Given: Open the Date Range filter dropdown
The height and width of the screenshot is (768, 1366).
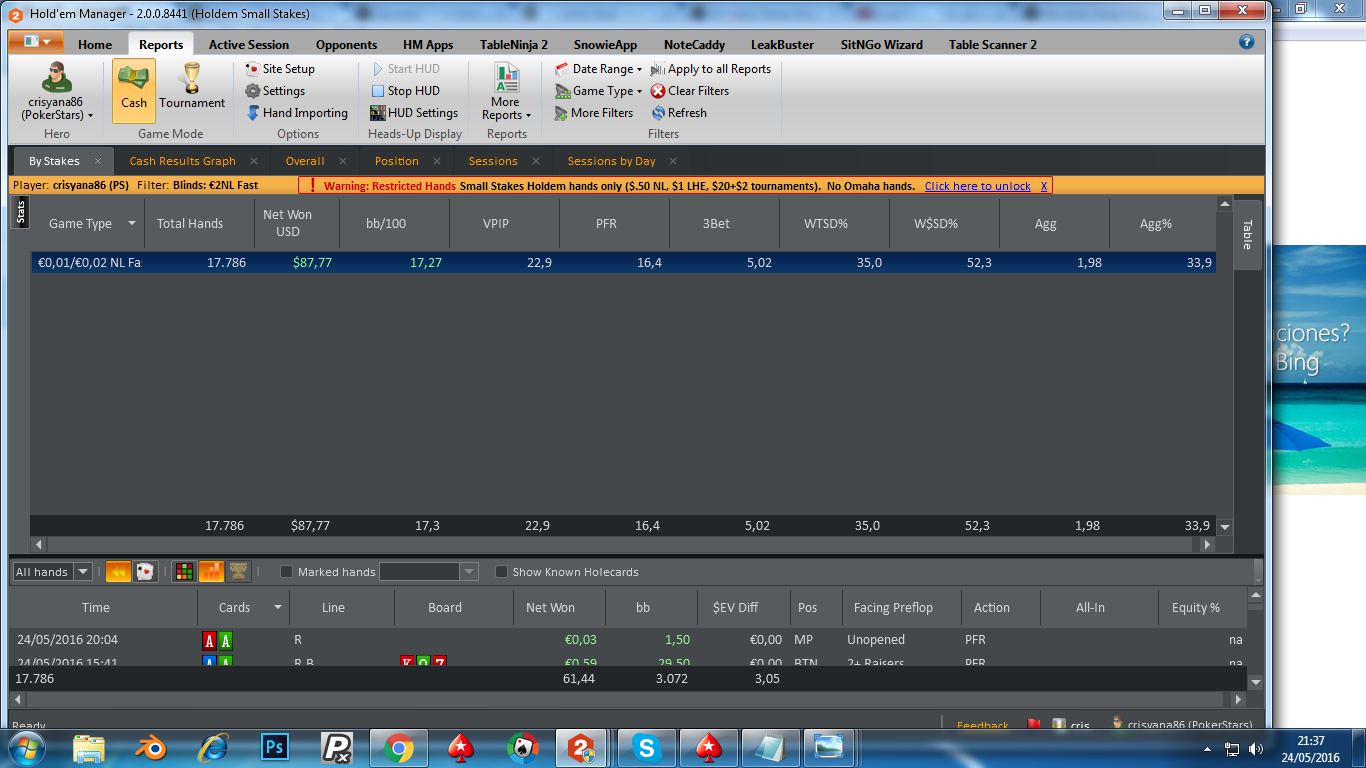Looking at the screenshot, I should click(598, 69).
